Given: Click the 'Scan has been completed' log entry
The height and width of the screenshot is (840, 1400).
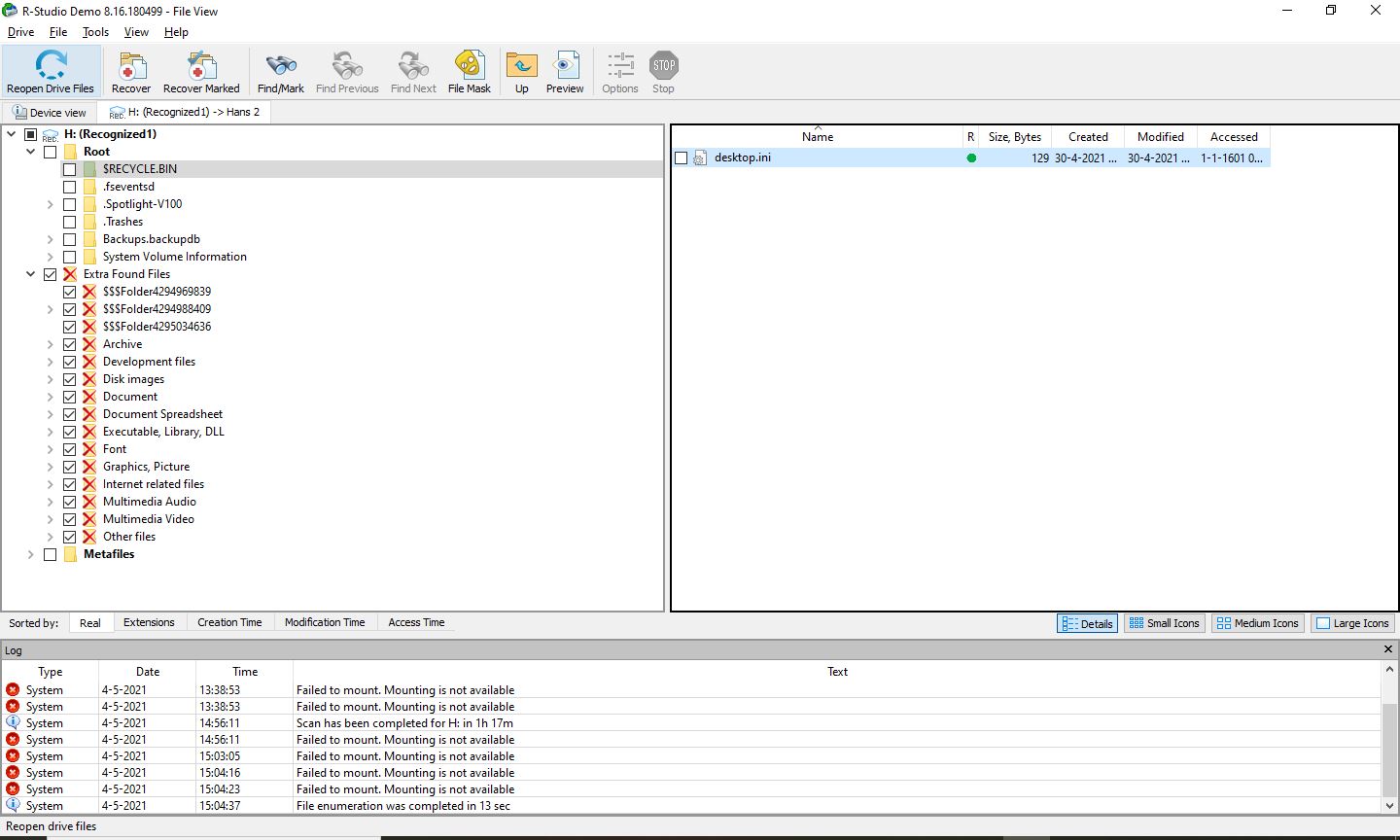Looking at the screenshot, I should click(691, 723).
